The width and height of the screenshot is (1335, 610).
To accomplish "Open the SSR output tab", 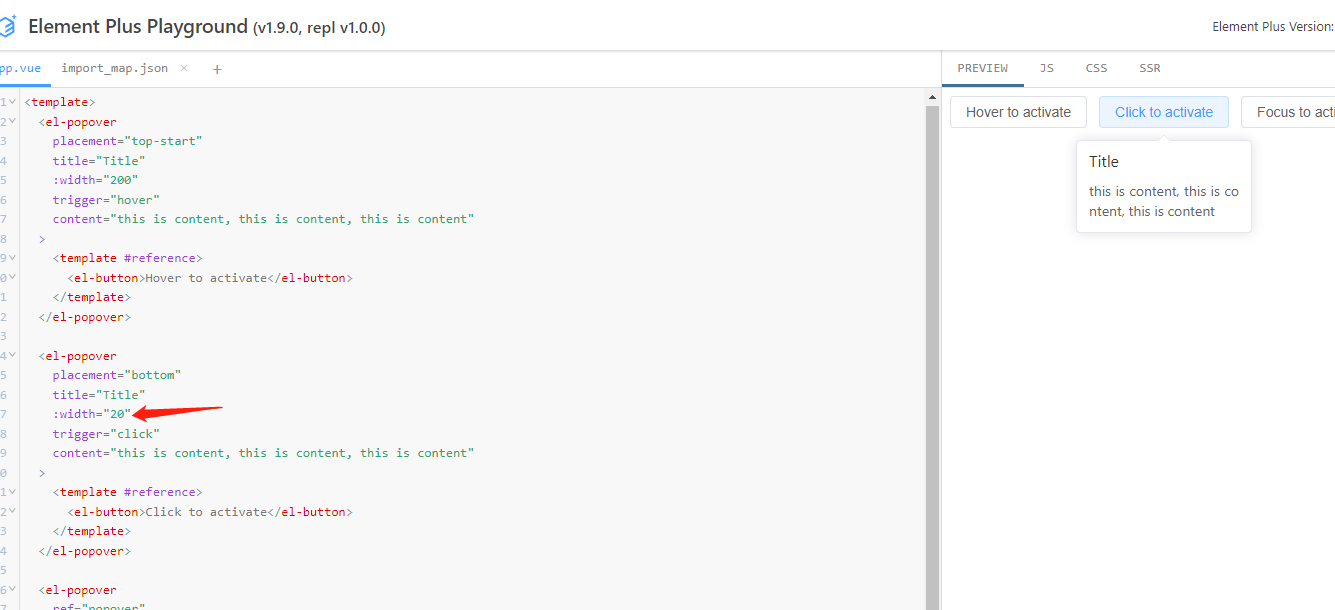I will tap(1150, 68).
